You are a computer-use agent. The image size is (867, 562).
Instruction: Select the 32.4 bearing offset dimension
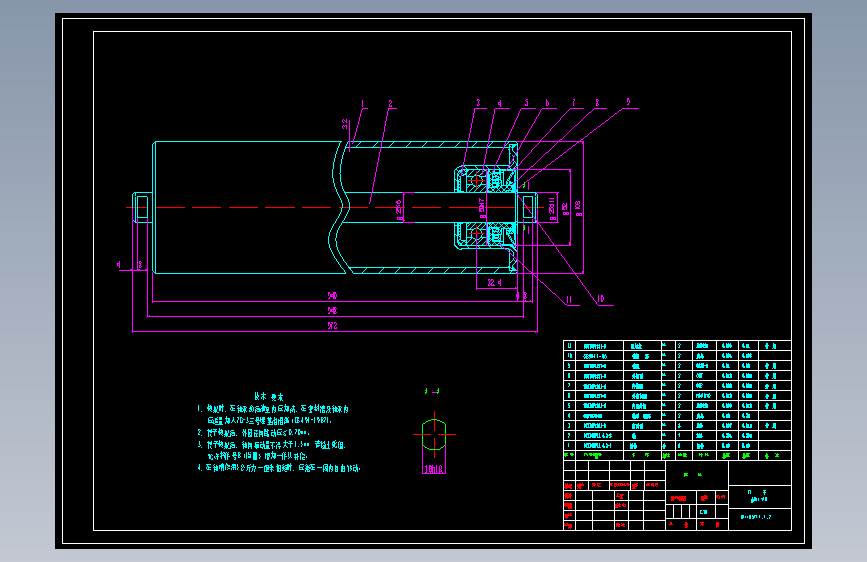point(494,283)
